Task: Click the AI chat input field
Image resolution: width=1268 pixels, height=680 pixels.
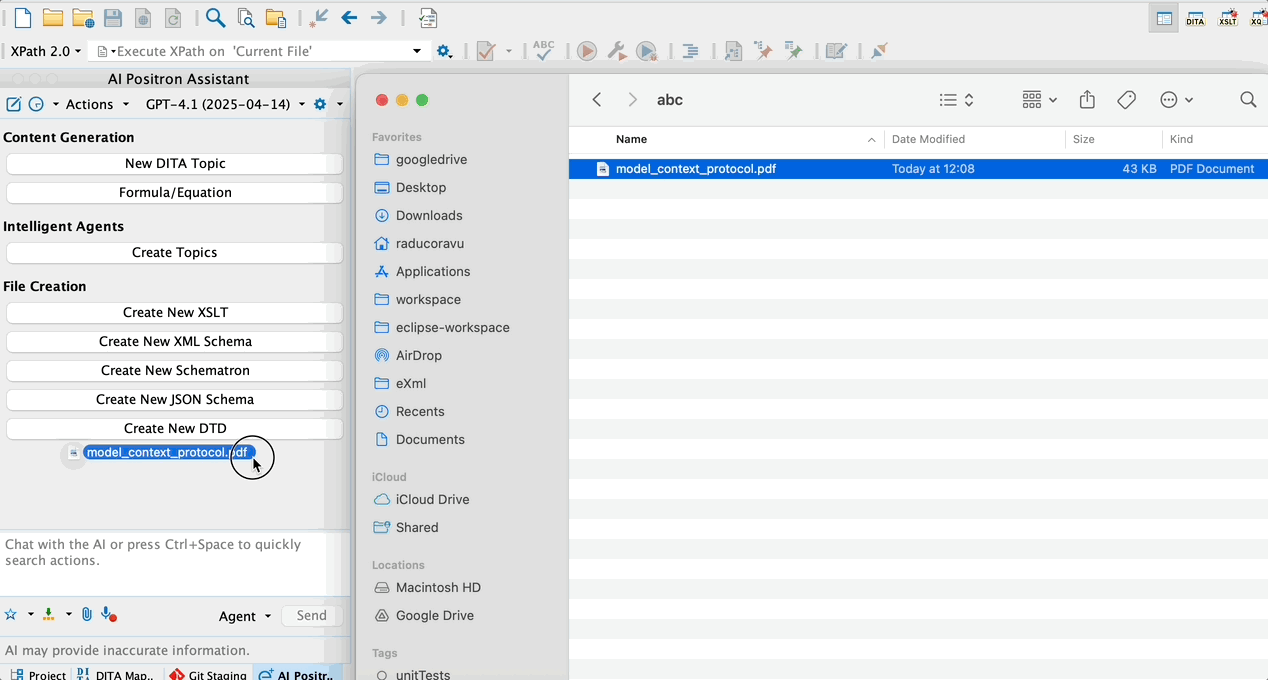Action: (163, 565)
